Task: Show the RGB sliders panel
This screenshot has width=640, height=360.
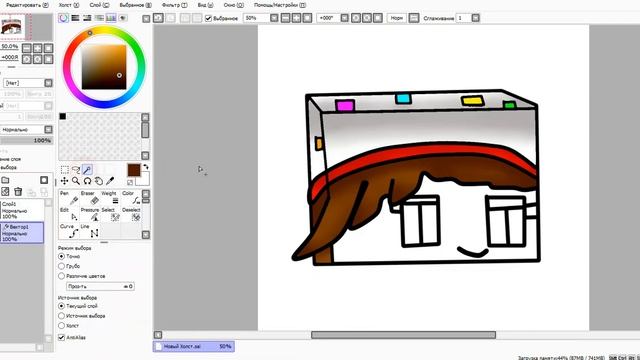Action: click(75, 18)
